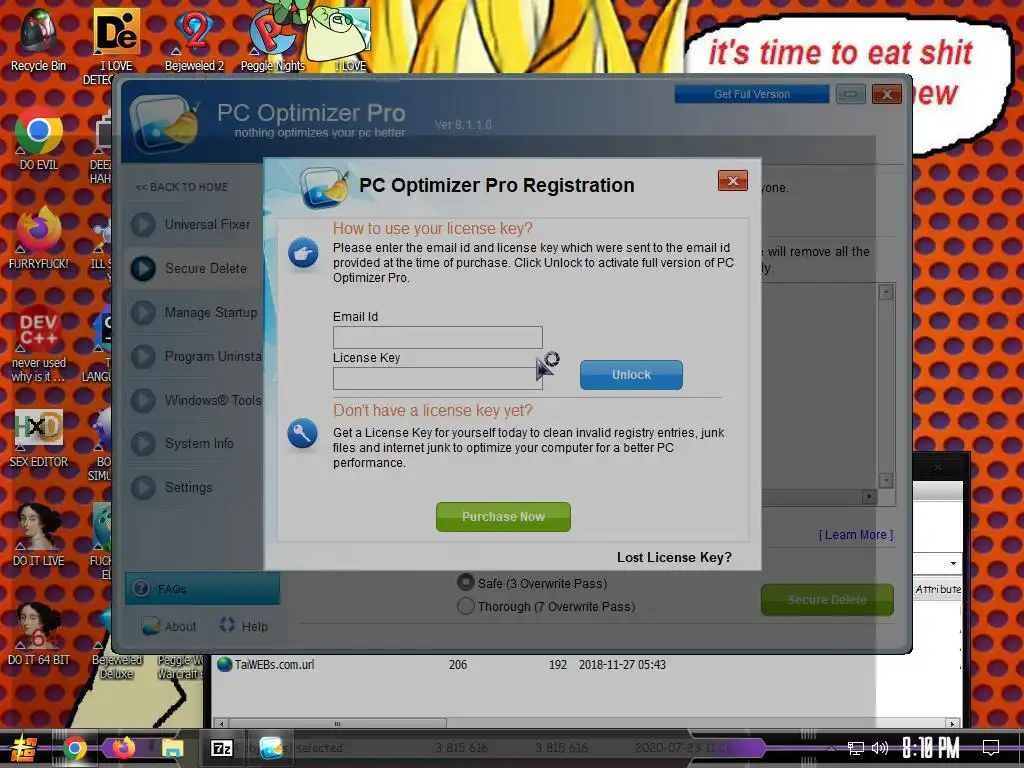The image size is (1024, 768).
Task: Open Settings in the sidebar
Action: click(x=188, y=487)
